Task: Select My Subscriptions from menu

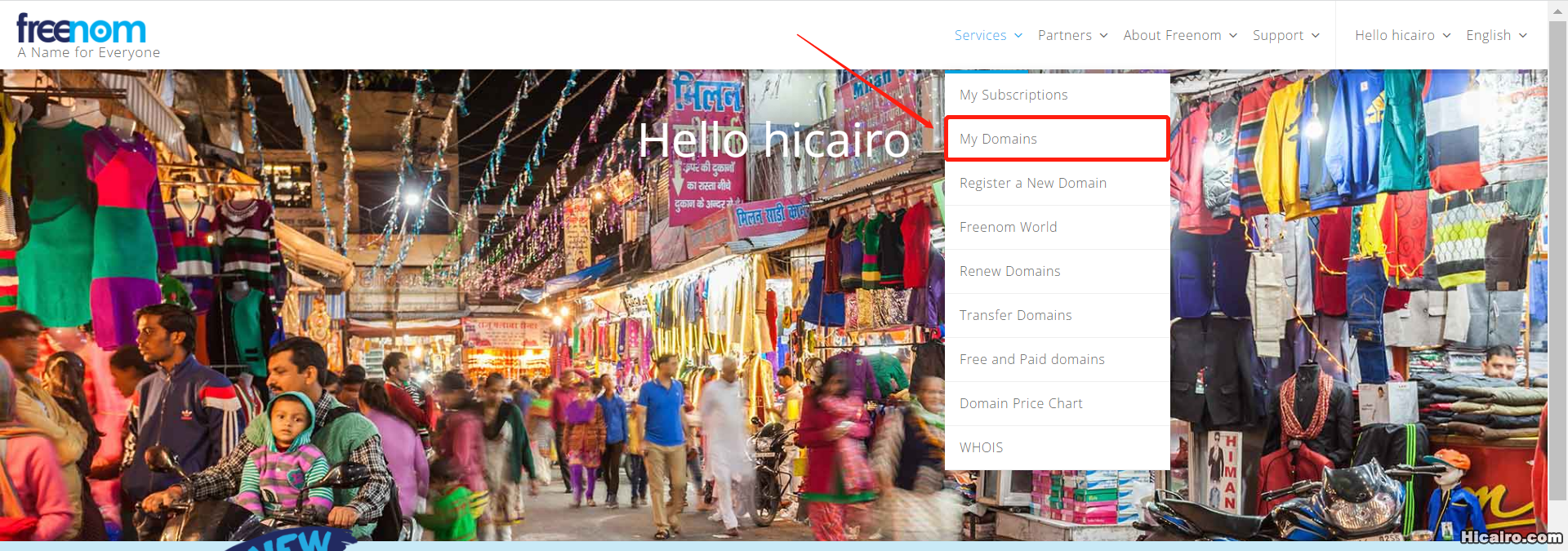Action: [1013, 95]
